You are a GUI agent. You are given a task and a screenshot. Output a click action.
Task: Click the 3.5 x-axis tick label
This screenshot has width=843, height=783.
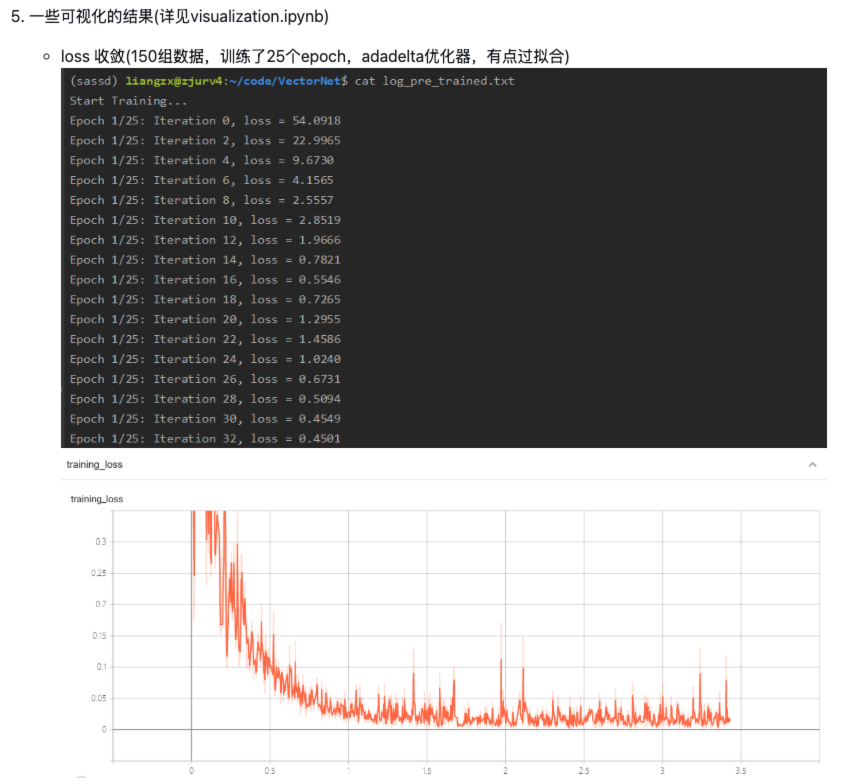(x=740, y=771)
